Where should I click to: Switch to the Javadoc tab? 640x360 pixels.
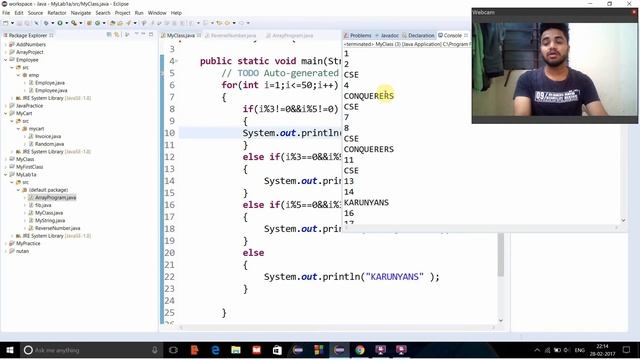pos(387,36)
